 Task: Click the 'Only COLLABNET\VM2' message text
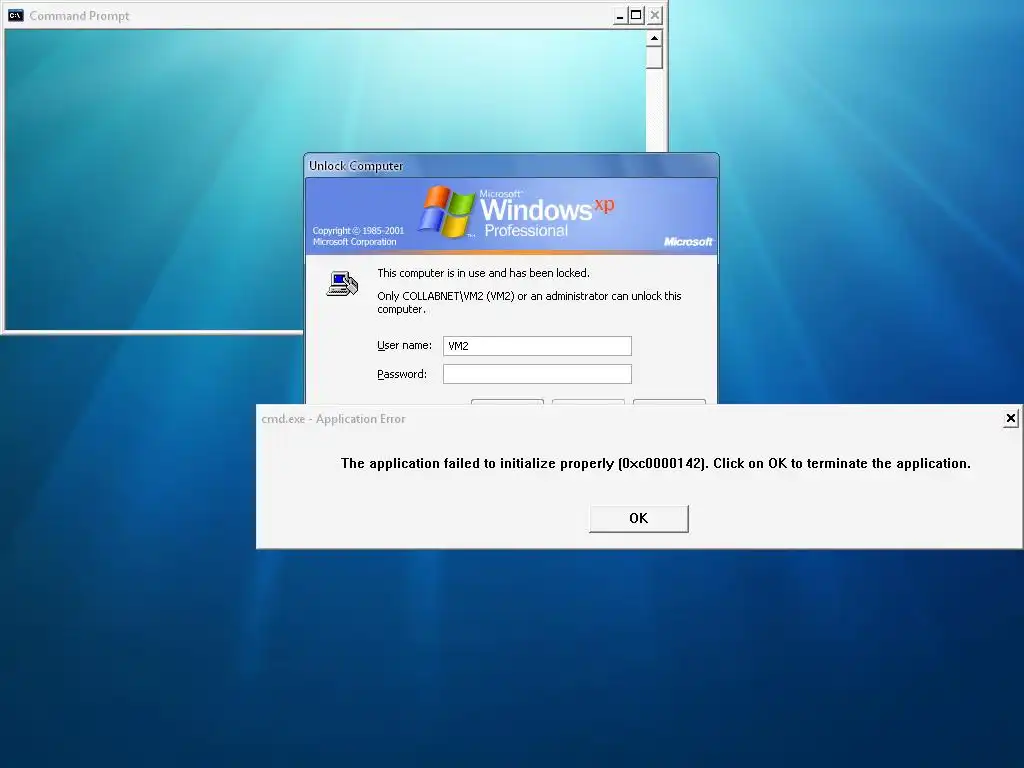pos(529,302)
